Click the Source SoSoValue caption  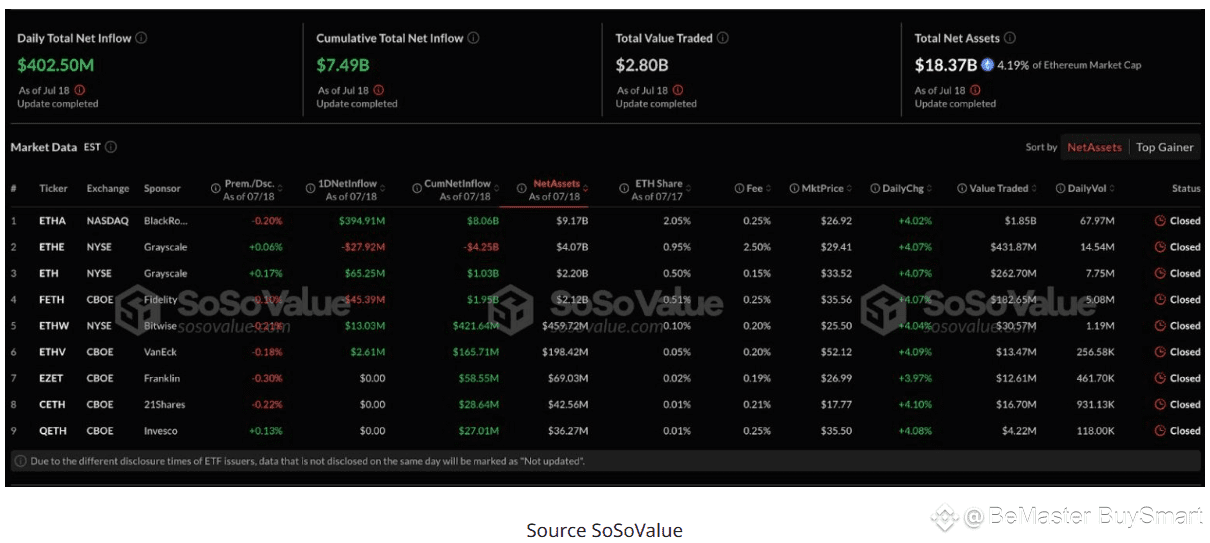coord(605,530)
